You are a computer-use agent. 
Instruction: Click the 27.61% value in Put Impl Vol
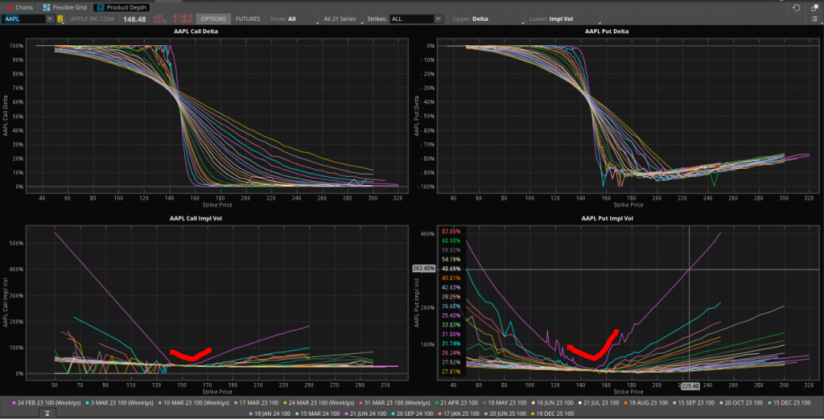pyautogui.click(x=451, y=372)
